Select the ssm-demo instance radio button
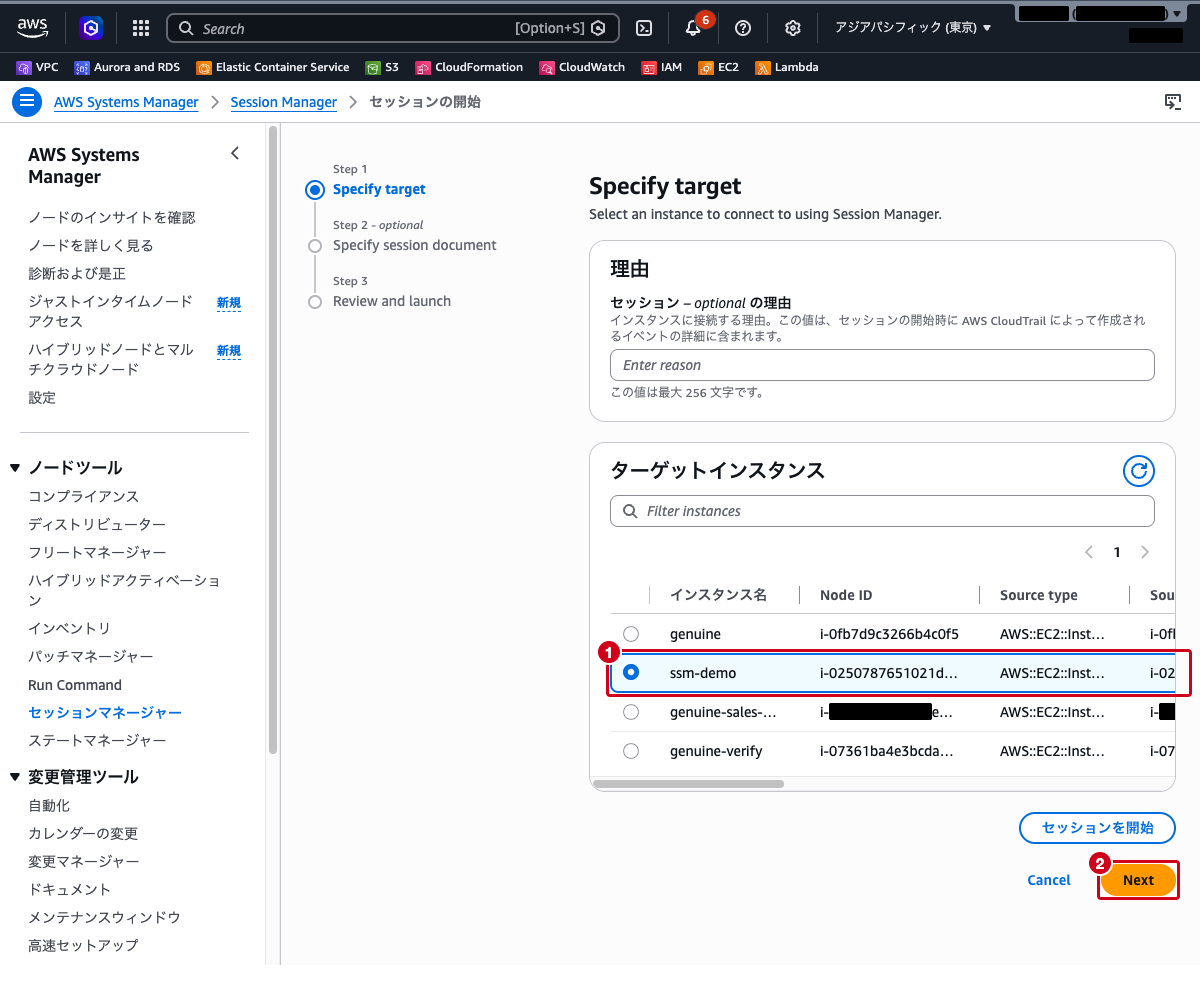This screenshot has width=1200, height=1000. (631, 673)
